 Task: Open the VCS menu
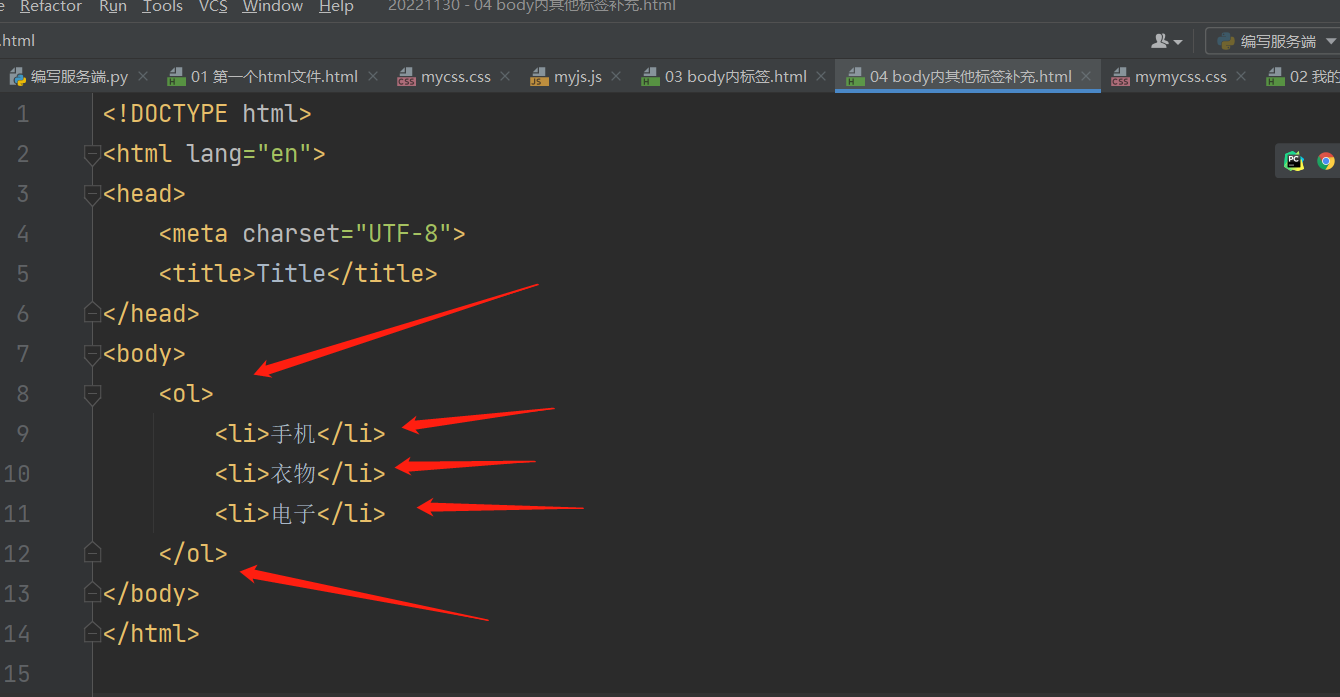coord(213,6)
